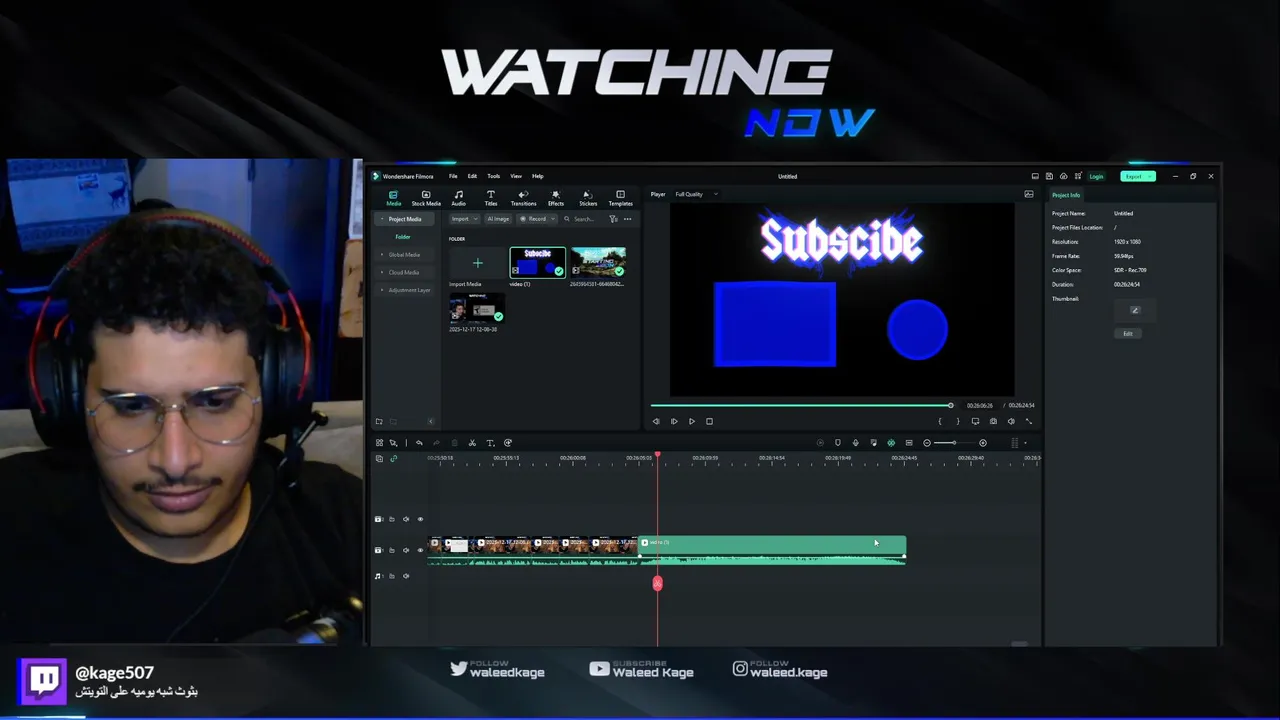Click the AI Image button
Screen dimensions: 1280x720
497,219
